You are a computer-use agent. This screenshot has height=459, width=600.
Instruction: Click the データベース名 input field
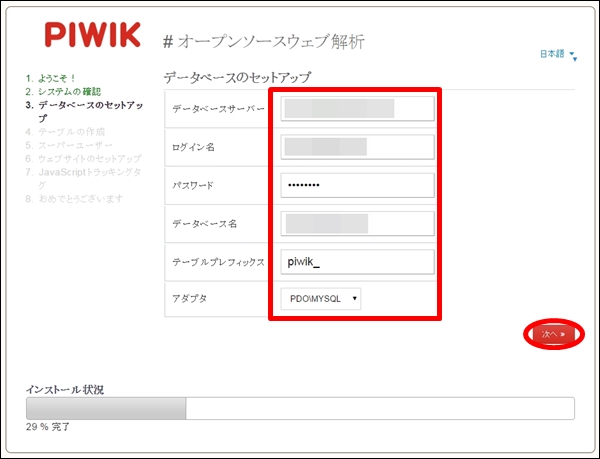357,223
